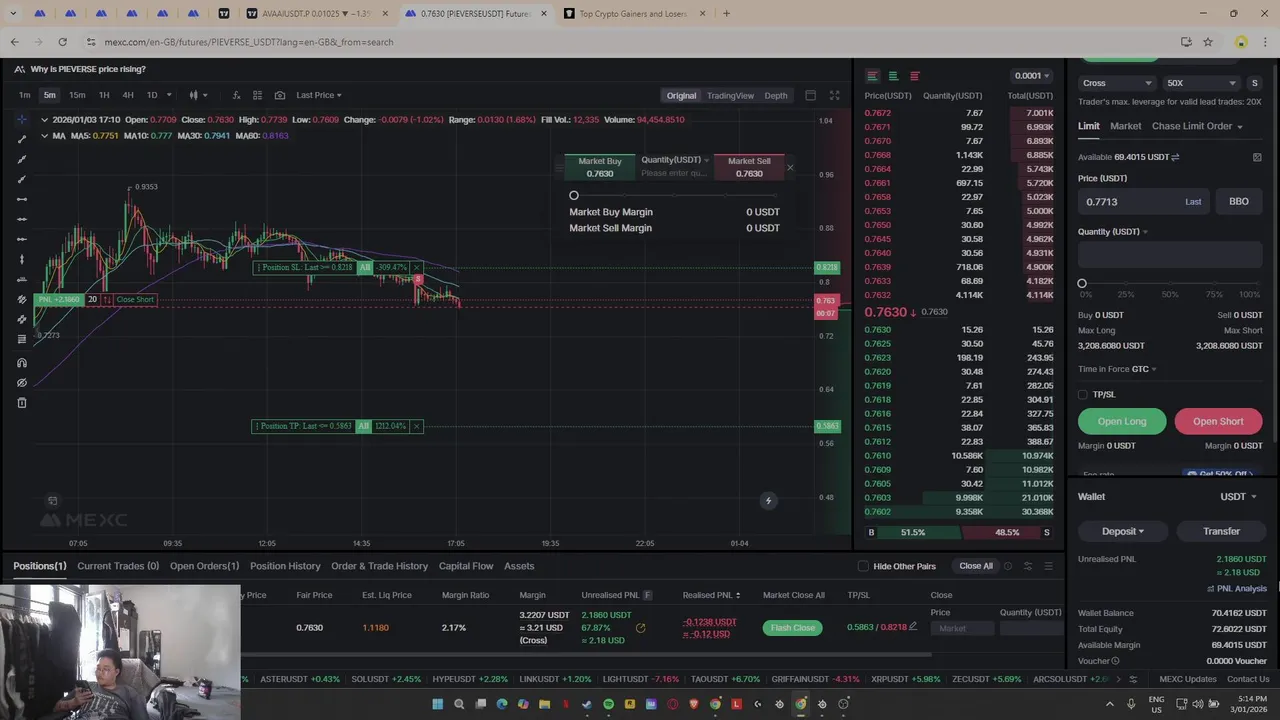Screen dimensions: 1280x720
Task: Flash Close the open position
Action: pos(792,628)
